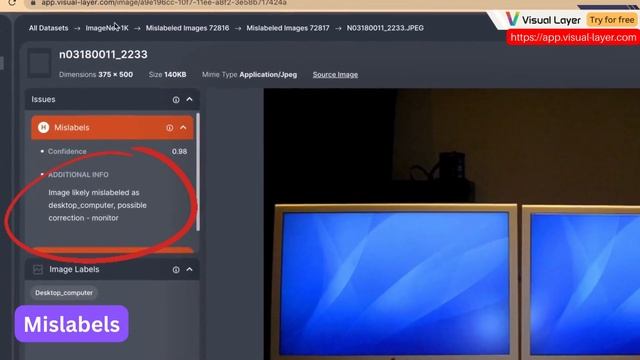Click the H badge icon on Mislabels
This screenshot has height=360, width=640.
pos(43,127)
